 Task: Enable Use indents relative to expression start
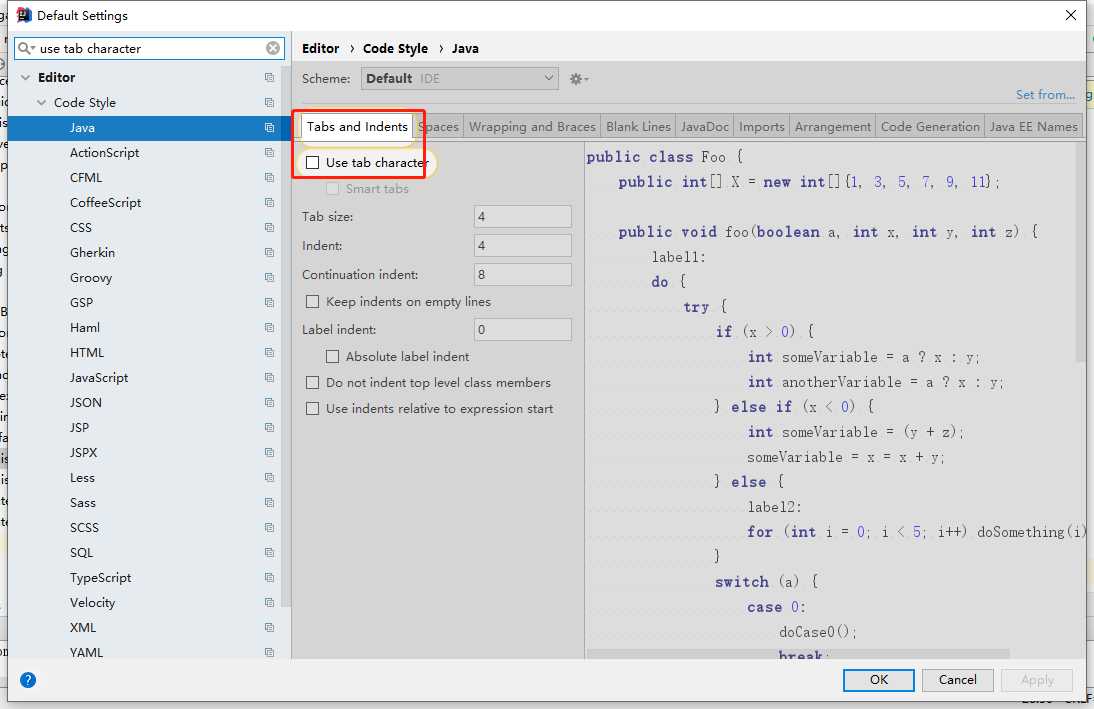pyautogui.click(x=313, y=409)
